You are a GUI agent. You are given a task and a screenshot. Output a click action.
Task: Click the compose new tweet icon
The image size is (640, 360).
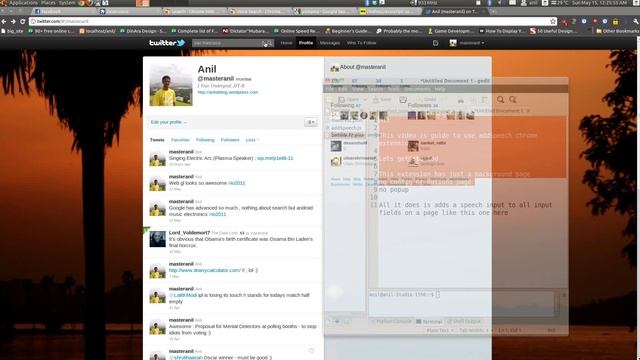coord(436,43)
